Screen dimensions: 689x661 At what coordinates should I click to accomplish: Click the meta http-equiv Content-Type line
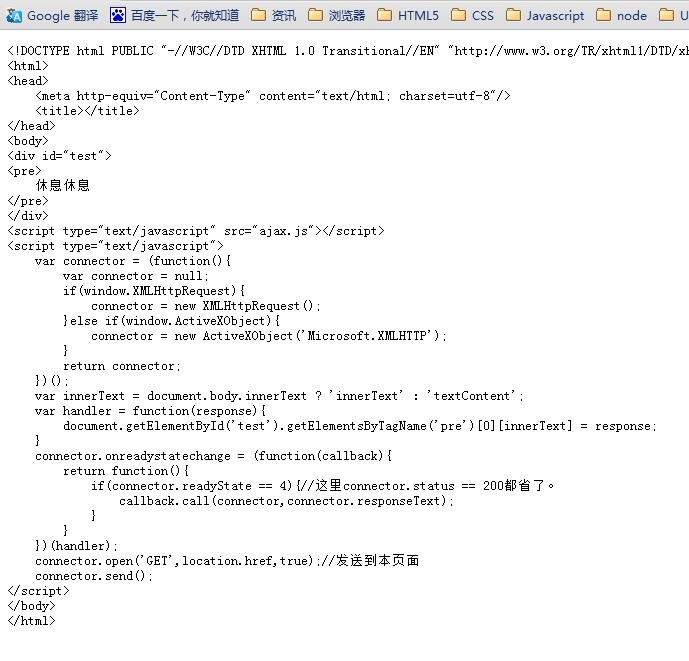click(x=273, y=96)
